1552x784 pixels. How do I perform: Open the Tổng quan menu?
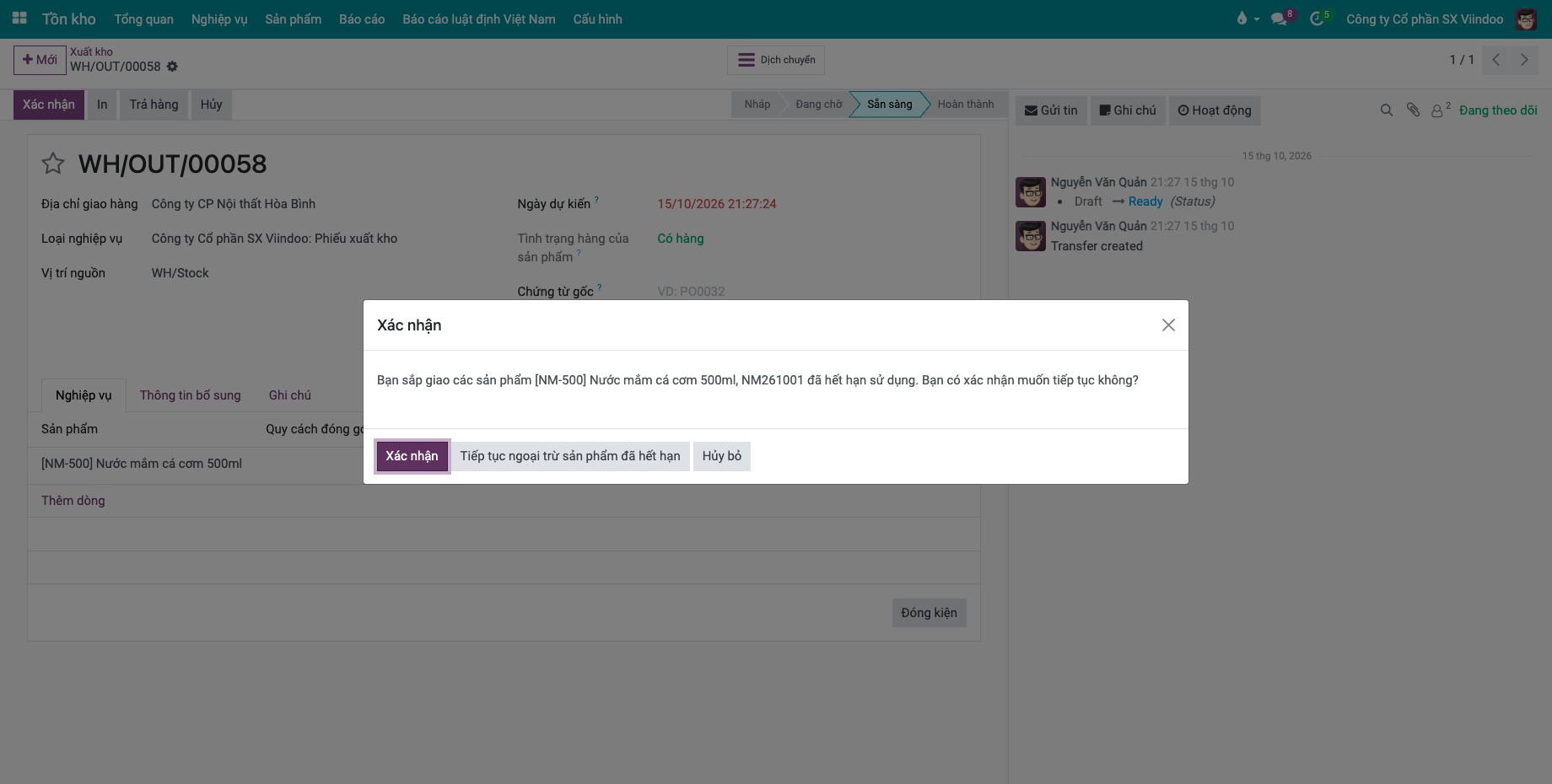click(x=144, y=19)
